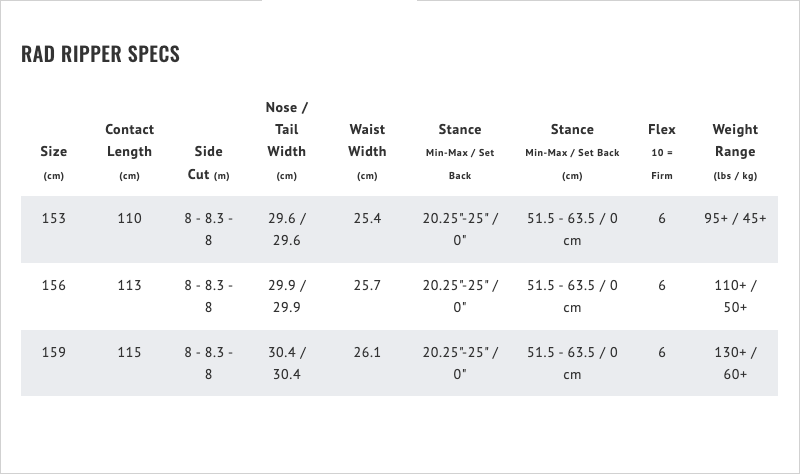This screenshot has height=474, width=801.
Task: Select the 25.4 waist width value
Action: point(367,218)
